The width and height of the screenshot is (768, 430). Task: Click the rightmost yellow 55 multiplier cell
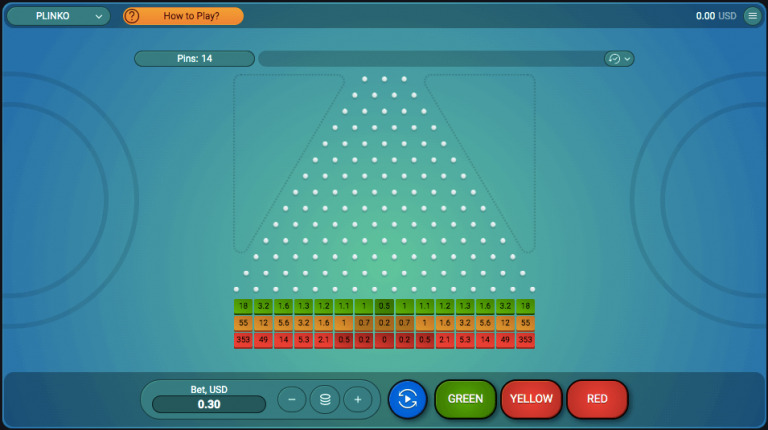coord(525,323)
